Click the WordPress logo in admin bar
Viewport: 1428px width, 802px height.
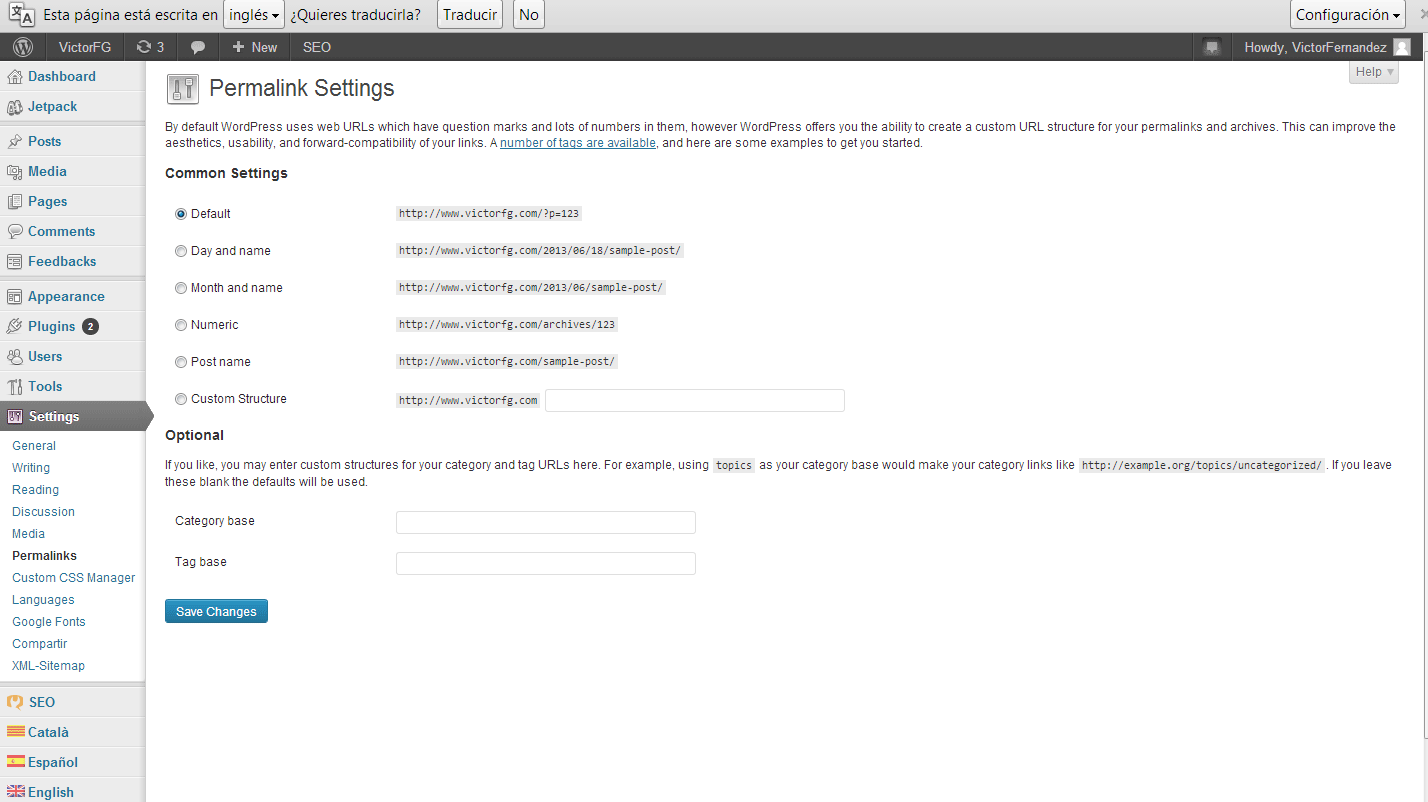(23, 47)
